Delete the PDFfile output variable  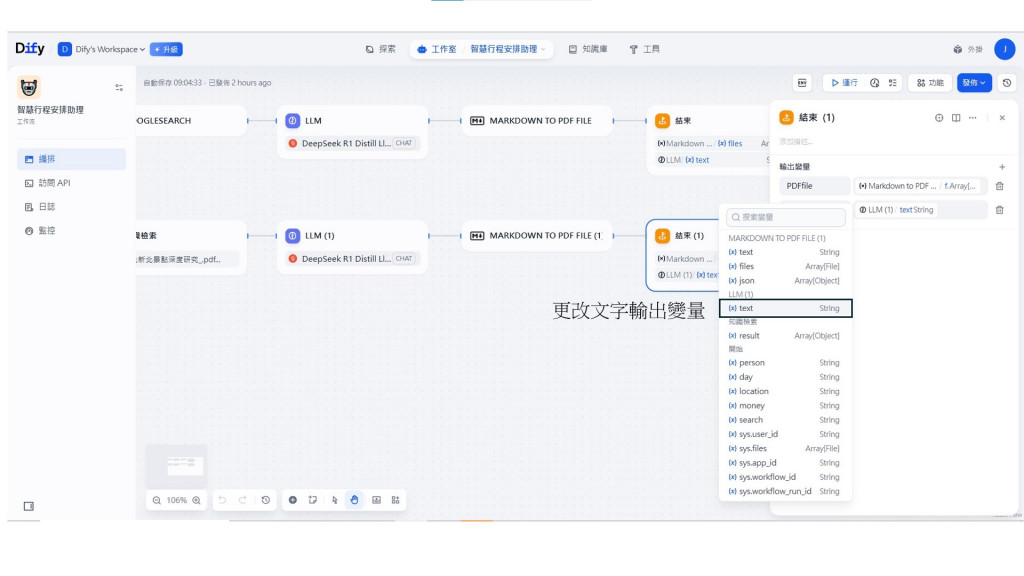pos(999,186)
